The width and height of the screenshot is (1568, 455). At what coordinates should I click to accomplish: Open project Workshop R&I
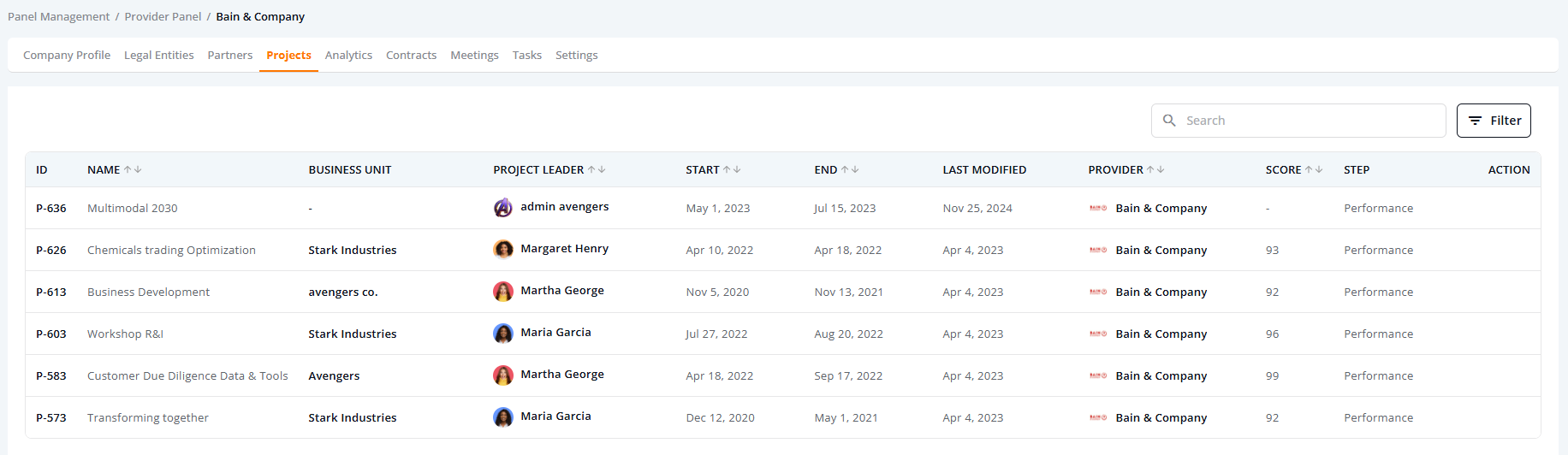click(x=125, y=334)
